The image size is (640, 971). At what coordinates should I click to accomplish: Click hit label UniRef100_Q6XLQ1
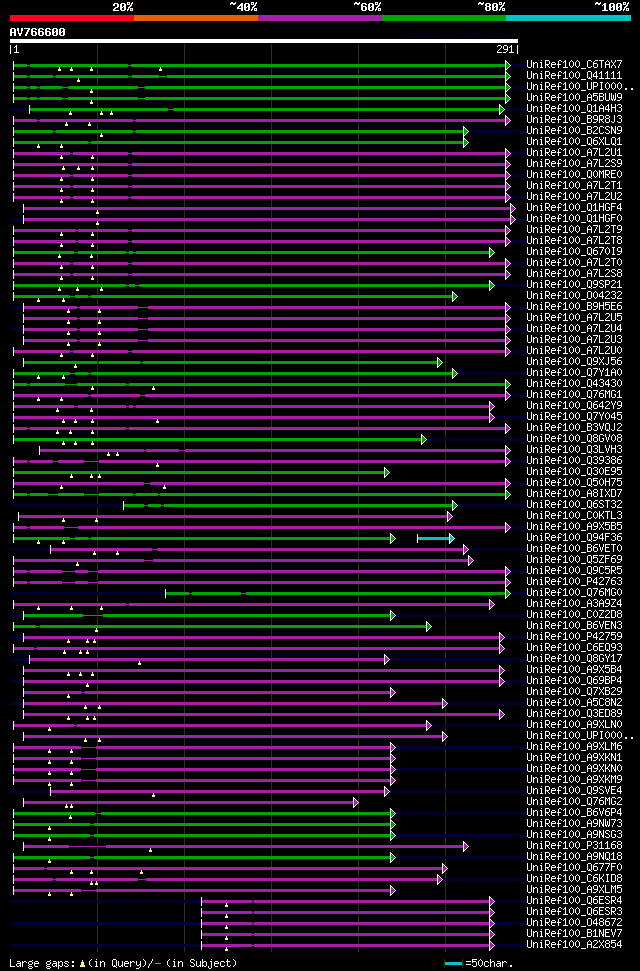[574, 142]
